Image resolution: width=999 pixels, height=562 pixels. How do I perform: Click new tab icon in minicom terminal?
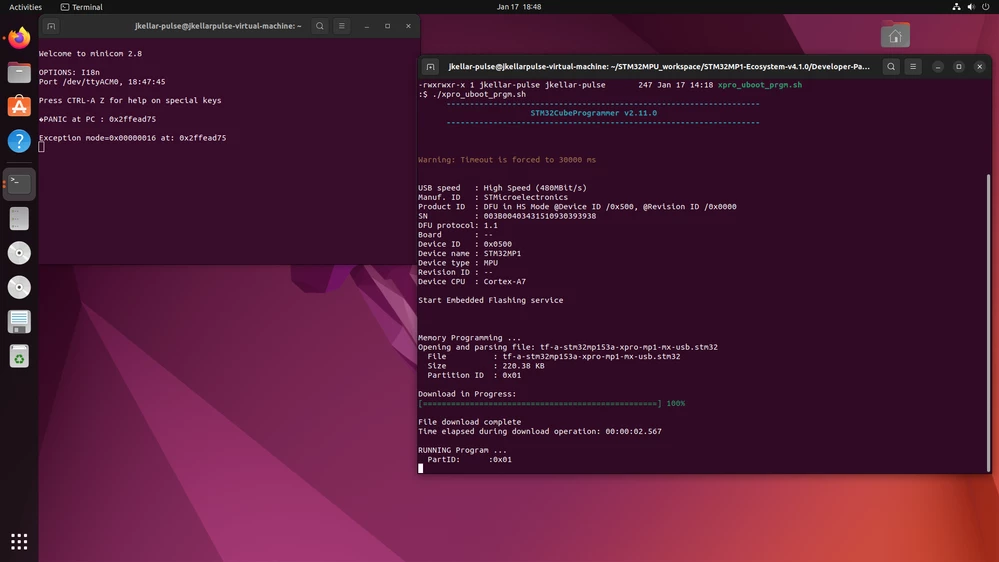tap(51, 26)
